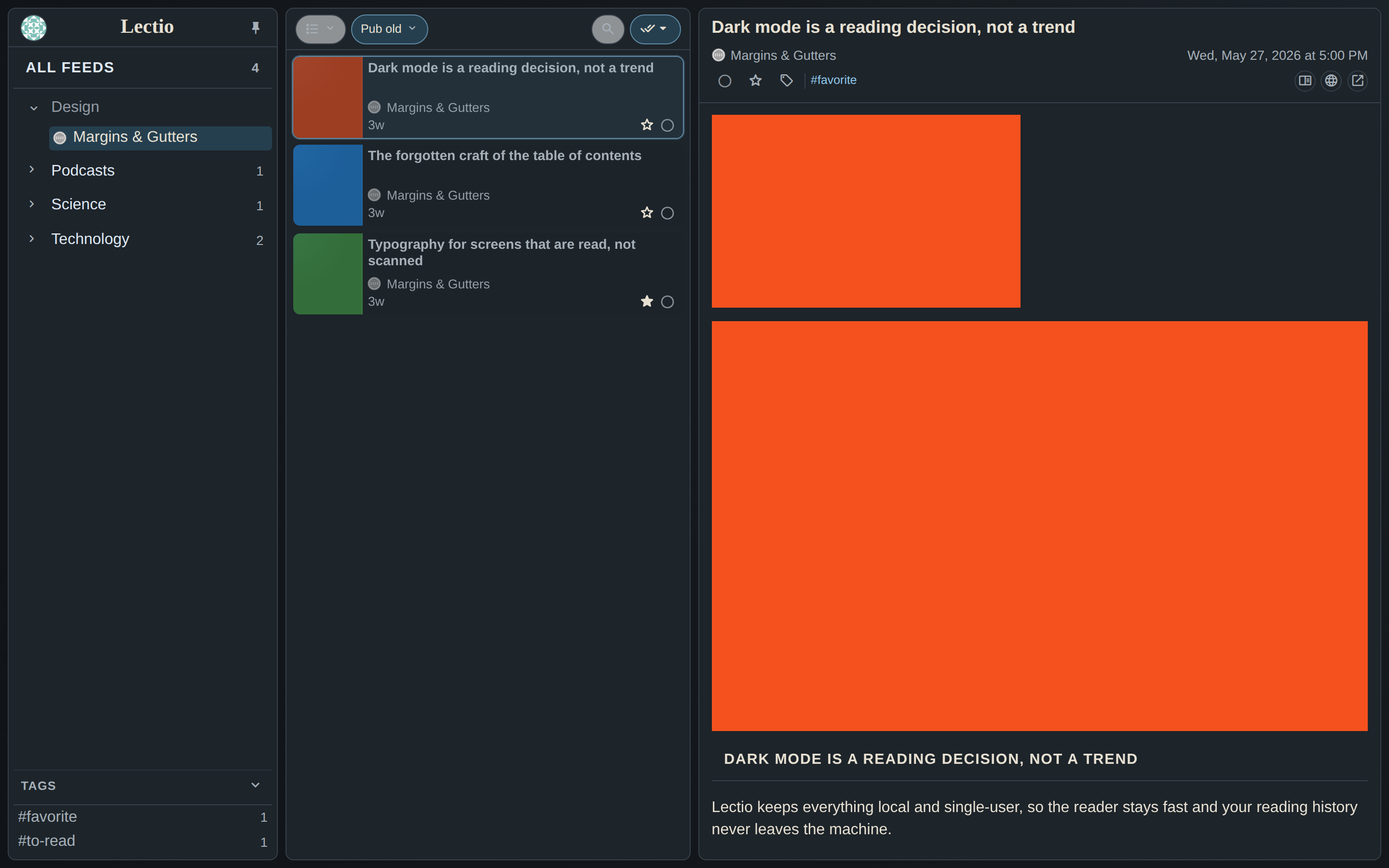Viewport: 1389px width, 868px height.
Task: Collapse the Design folder chevron
Action: pyautogui.click(x=34, y=108)
